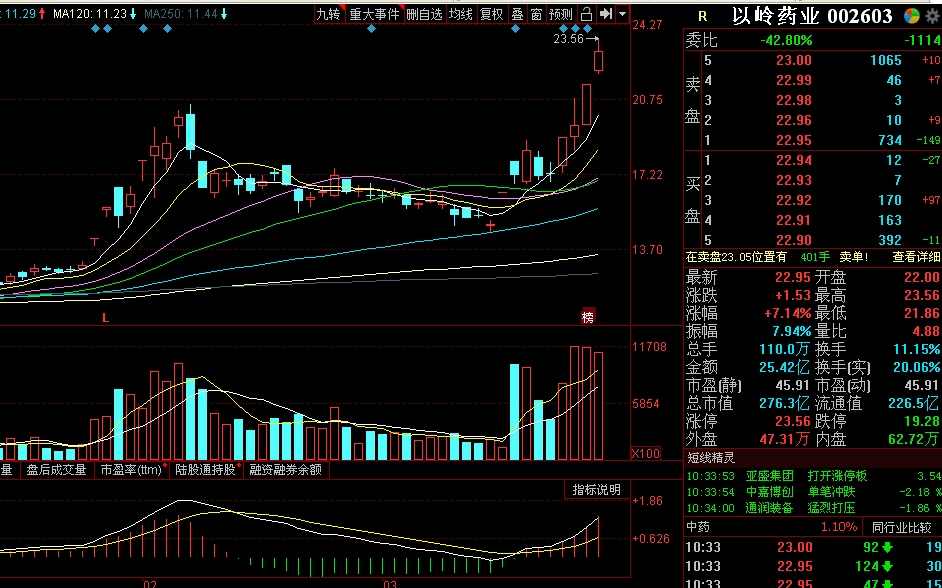Click sell level 1 price 22.95
This screenshot has height=588, width=942.
(794, 140)
